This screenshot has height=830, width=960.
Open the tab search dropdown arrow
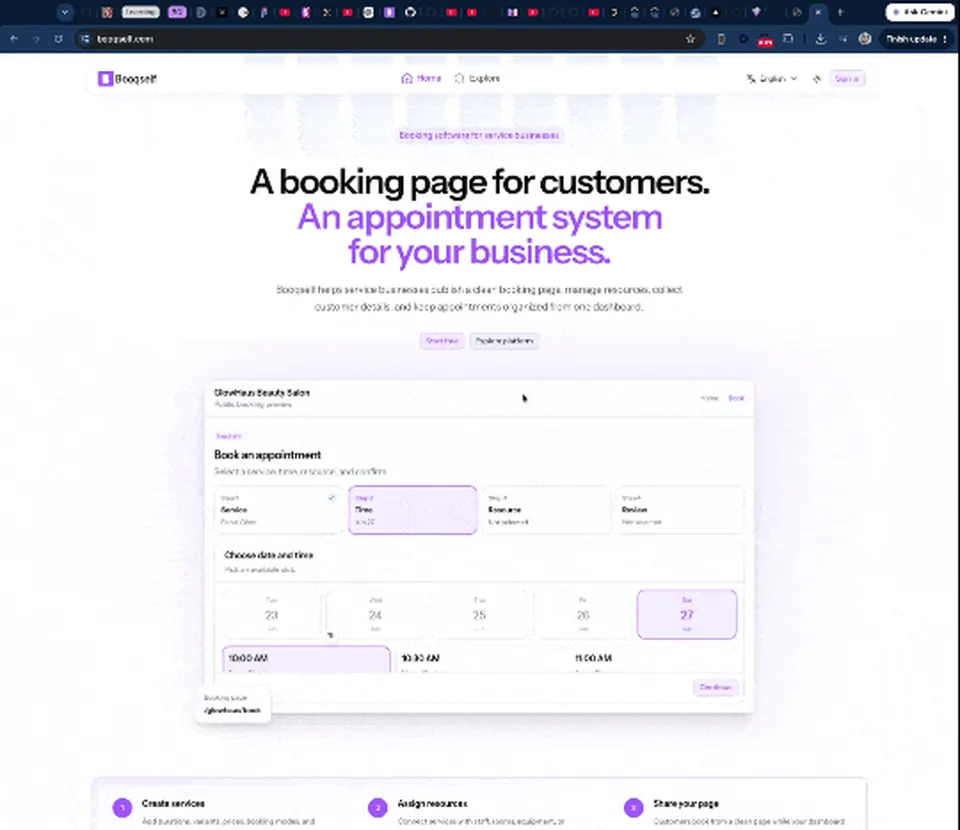pyautogui.click(x=65, y=12)
